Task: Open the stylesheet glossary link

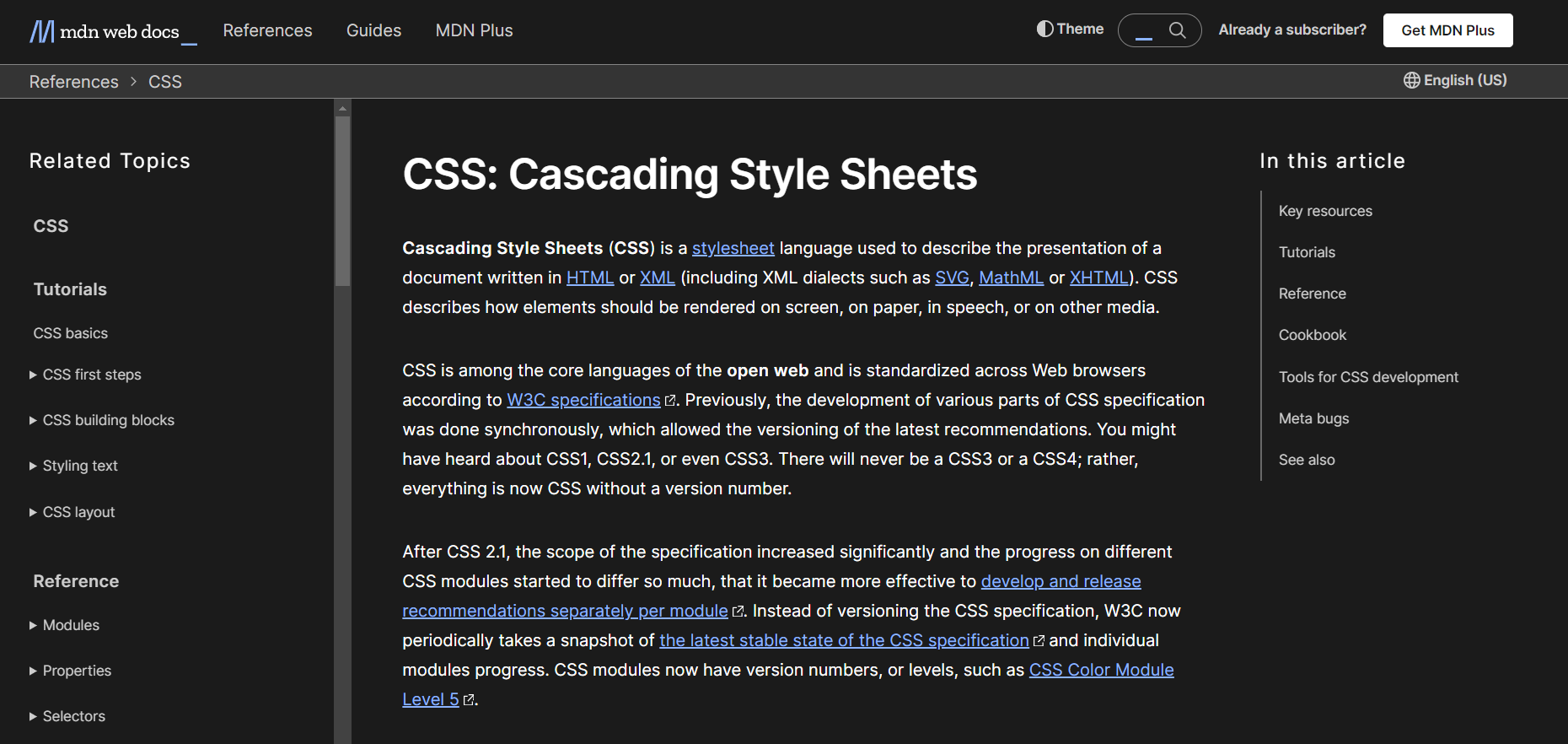Action: [x=733, y=248]
